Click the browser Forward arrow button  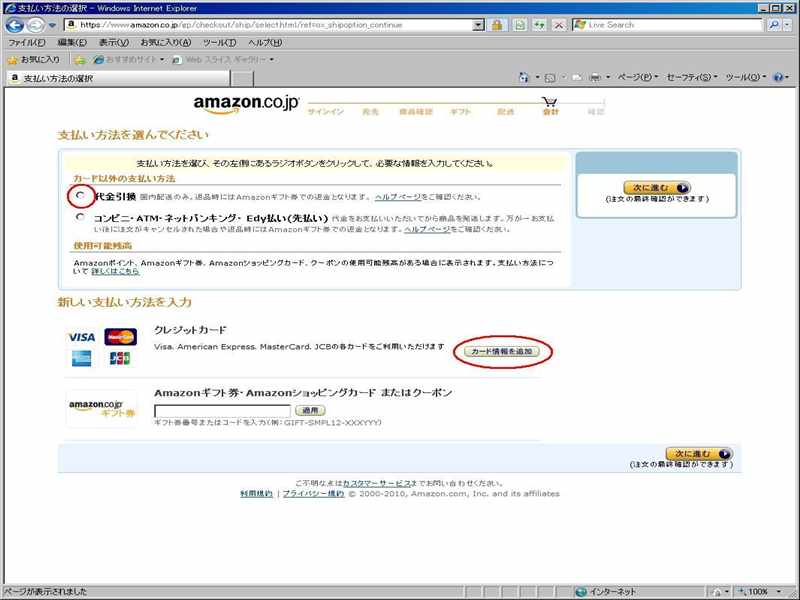click(35, 25)
